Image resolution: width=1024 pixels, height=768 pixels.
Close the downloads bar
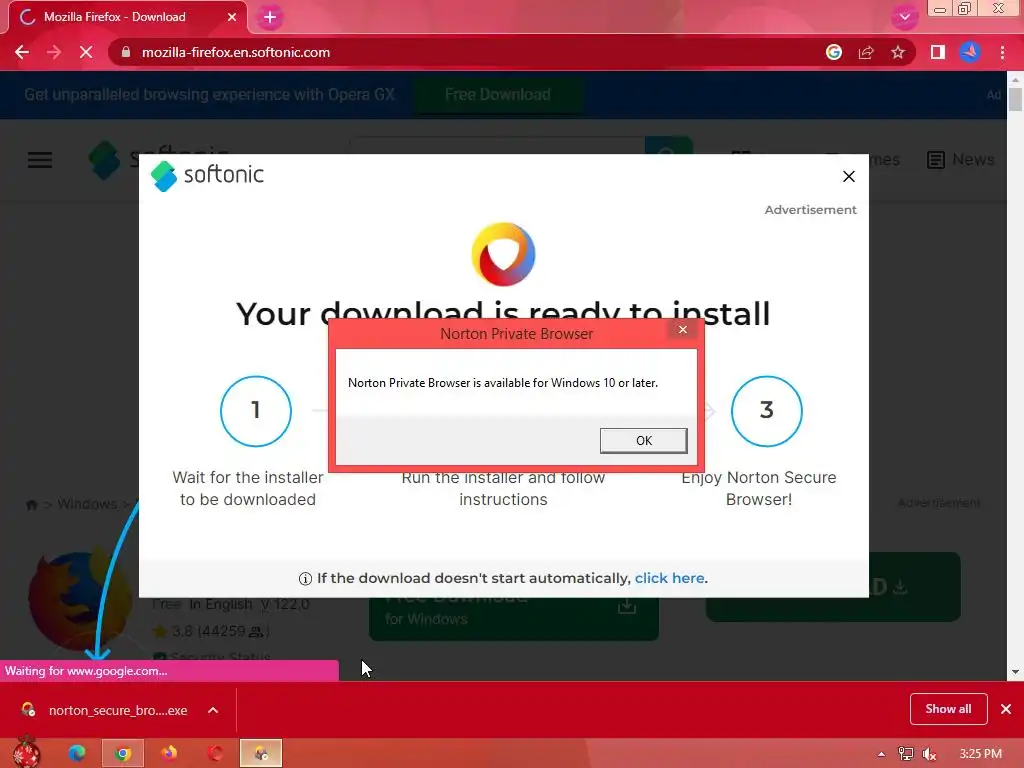pos(1006,709)
